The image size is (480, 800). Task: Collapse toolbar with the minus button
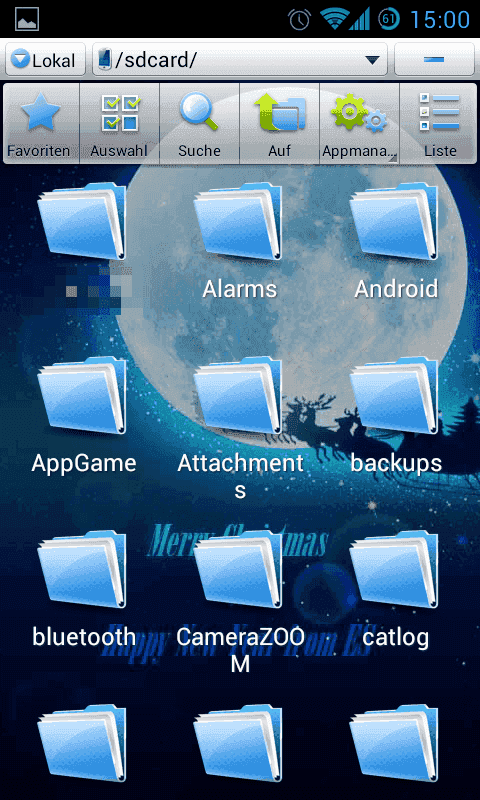(434, 60)
